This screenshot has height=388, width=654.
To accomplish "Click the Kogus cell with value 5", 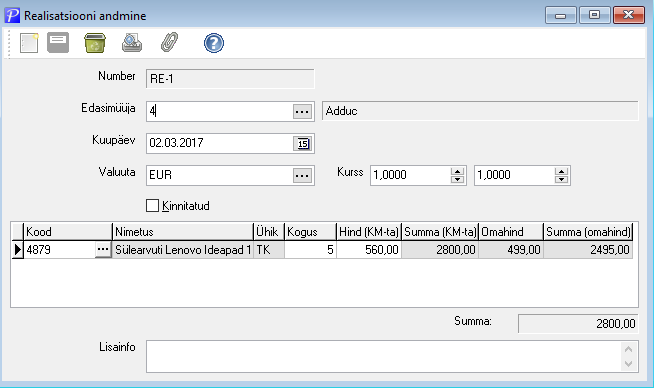I will click(310, 250).
